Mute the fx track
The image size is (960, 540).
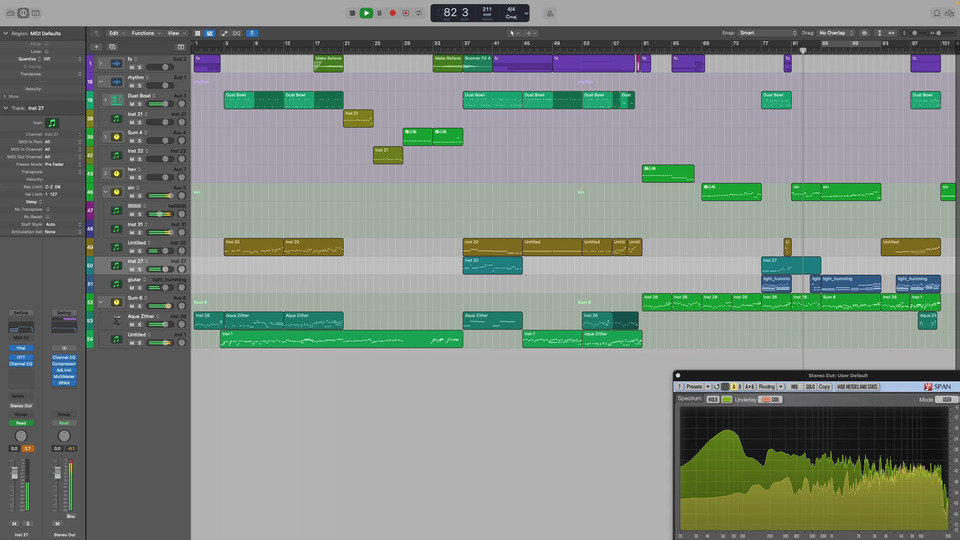tap(132, 67)
